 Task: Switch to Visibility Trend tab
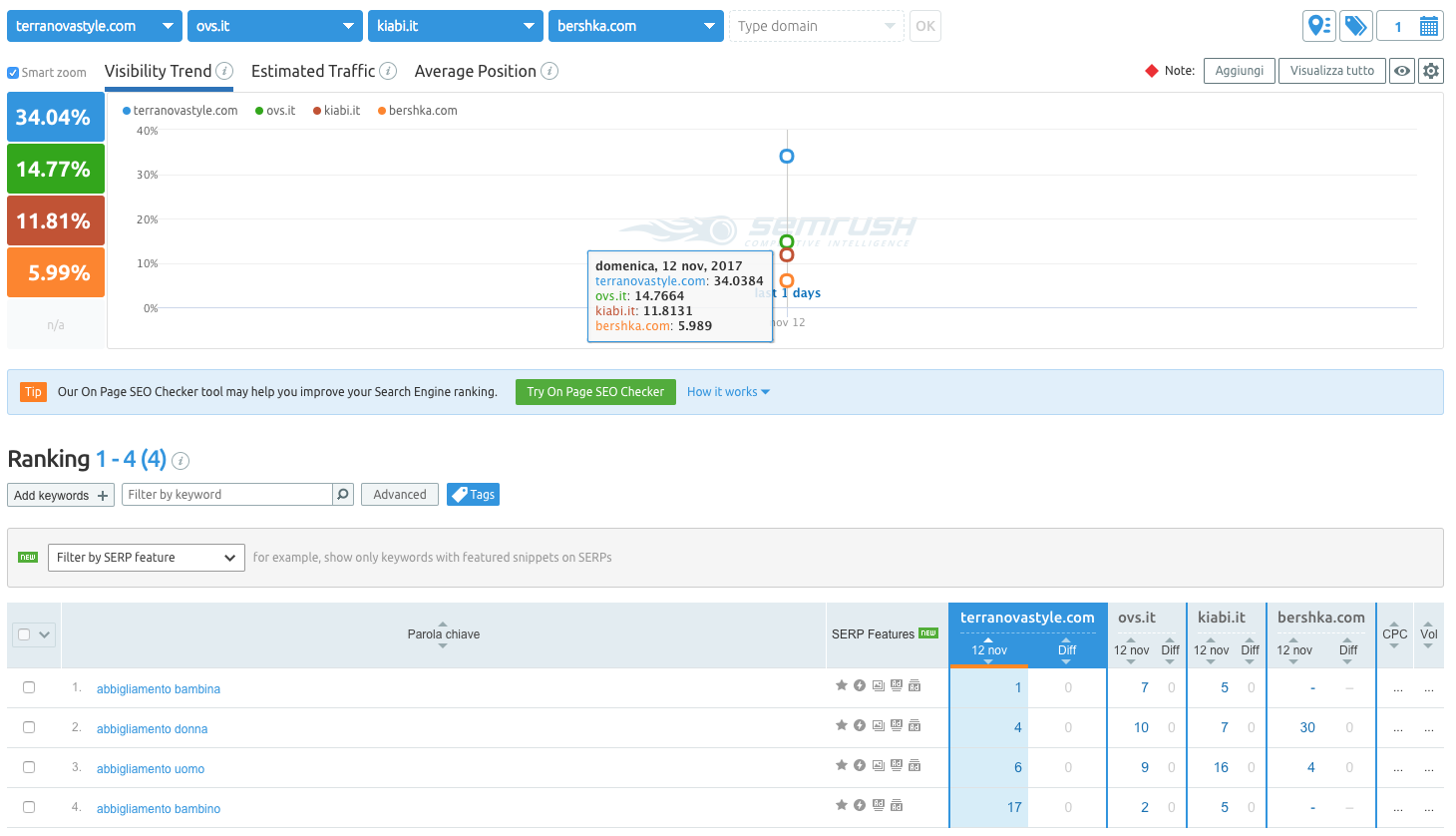tap(159, 71)
